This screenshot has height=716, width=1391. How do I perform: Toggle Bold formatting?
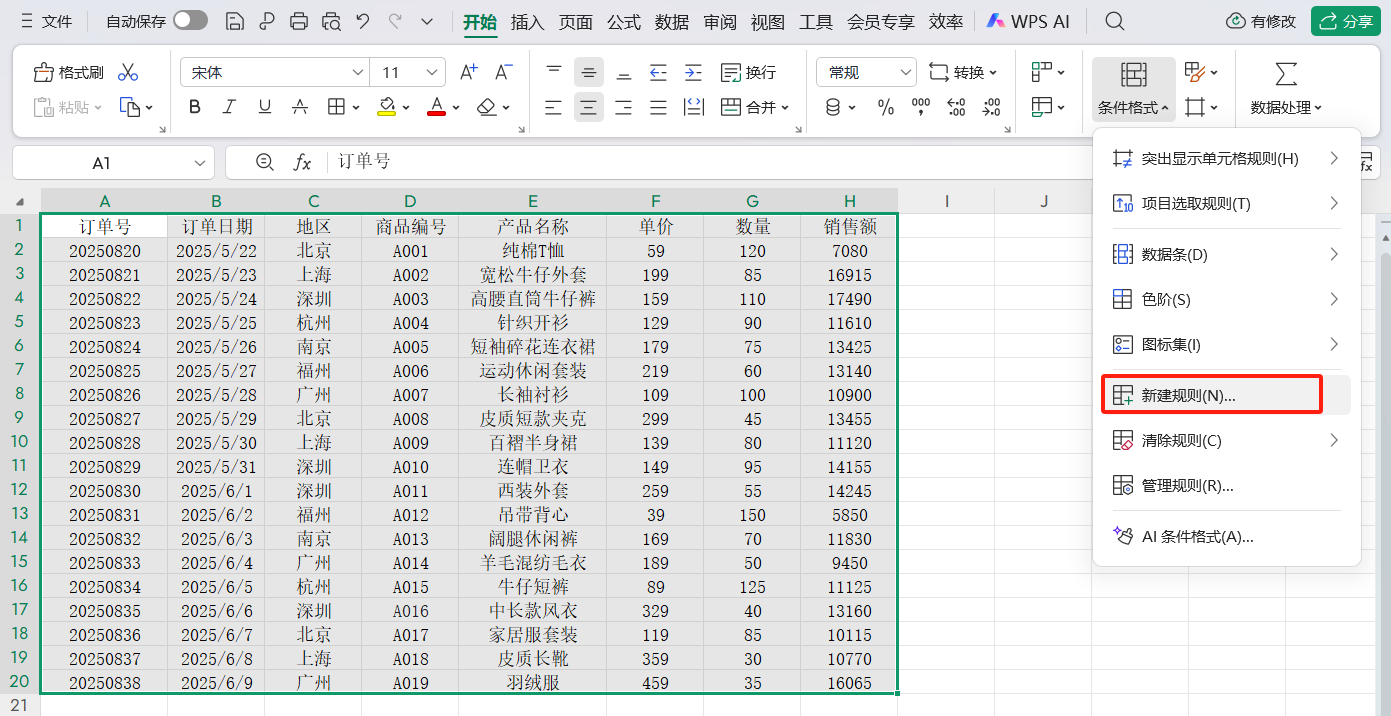pos(195,107)
